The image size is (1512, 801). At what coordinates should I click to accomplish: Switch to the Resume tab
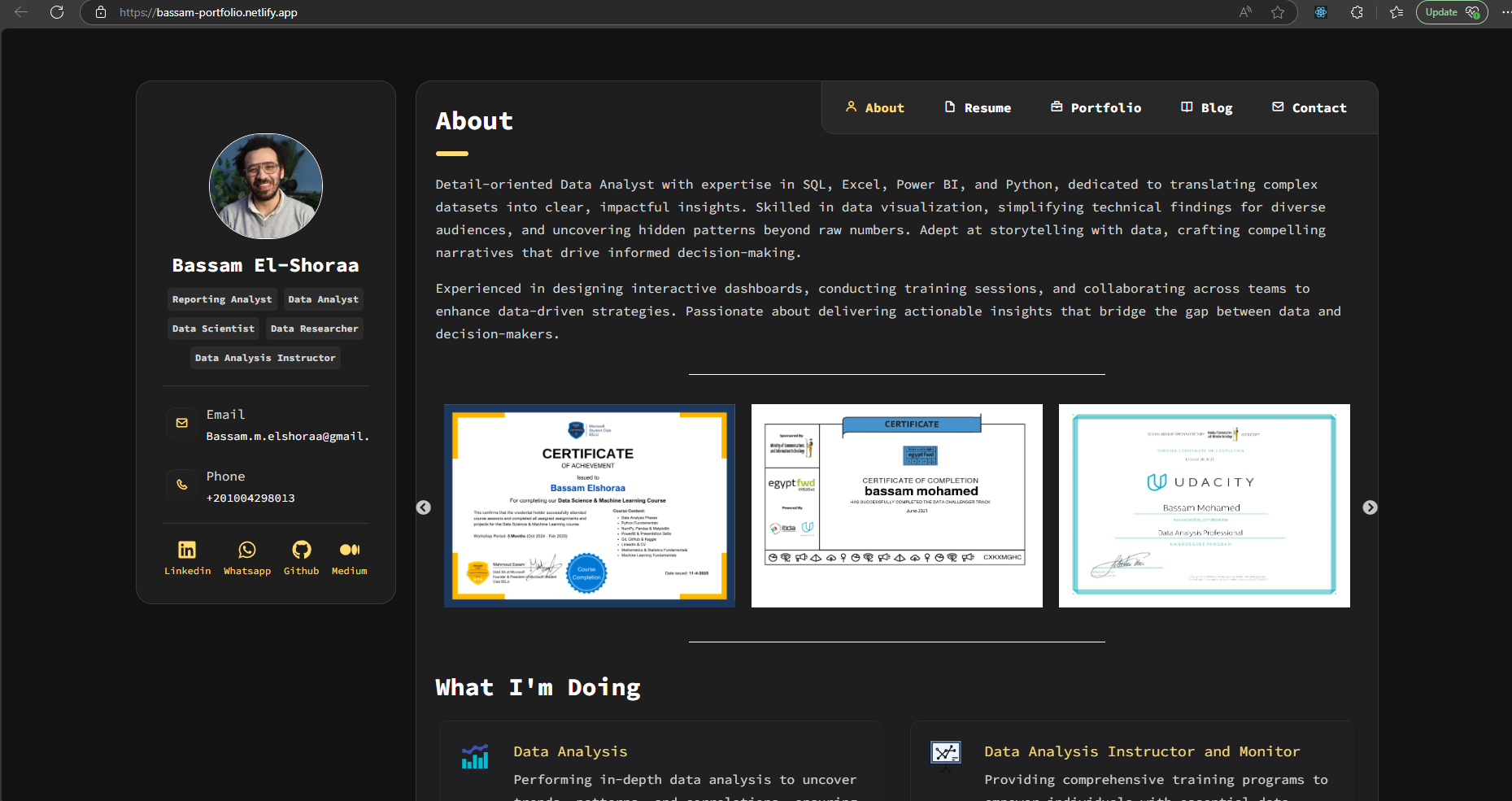tap(978, 107)
